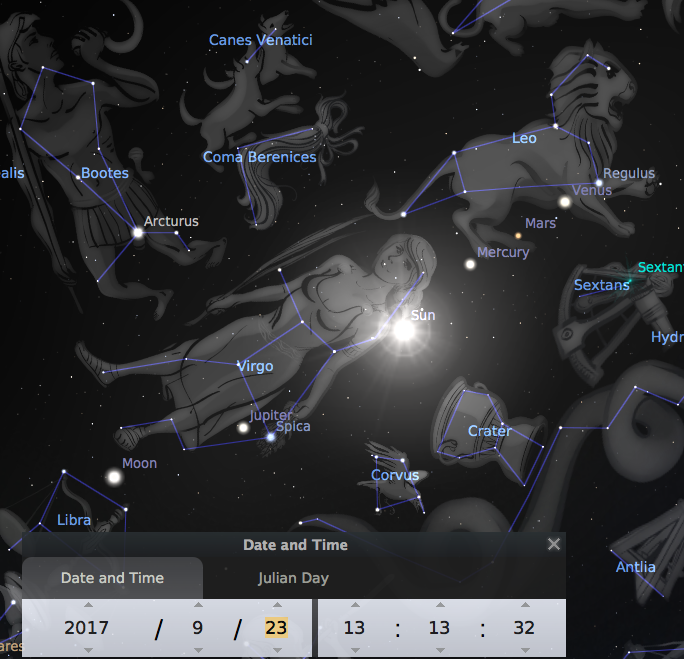The width and height of the screenshot is (684, 659).
Task: Select planet Mercury below Leo
Action: 470,264
